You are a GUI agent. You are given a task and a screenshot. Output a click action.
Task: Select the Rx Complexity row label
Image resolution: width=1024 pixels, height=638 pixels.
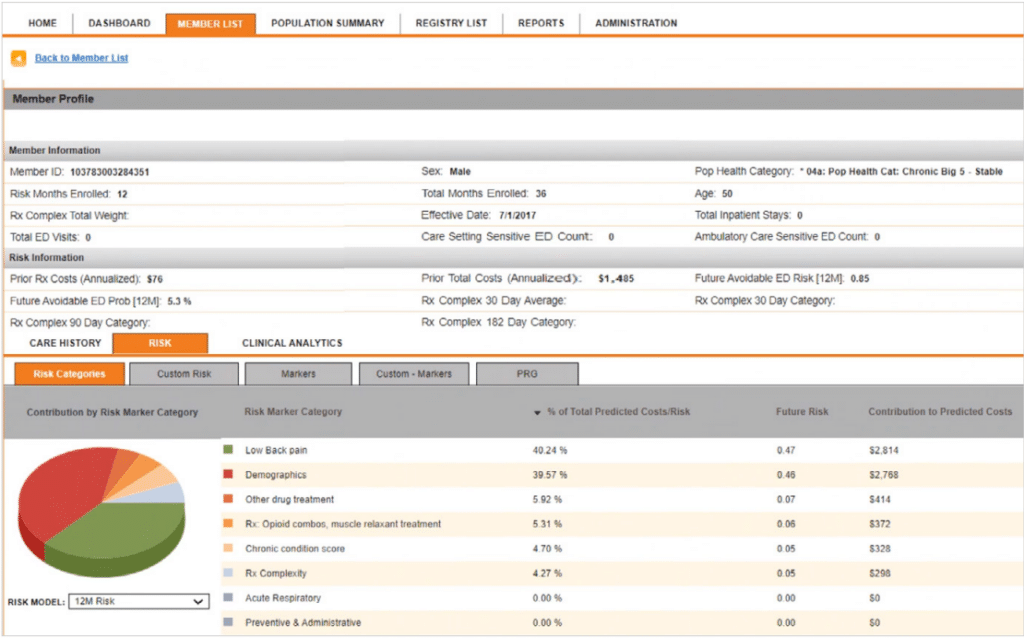pos(276,573)
